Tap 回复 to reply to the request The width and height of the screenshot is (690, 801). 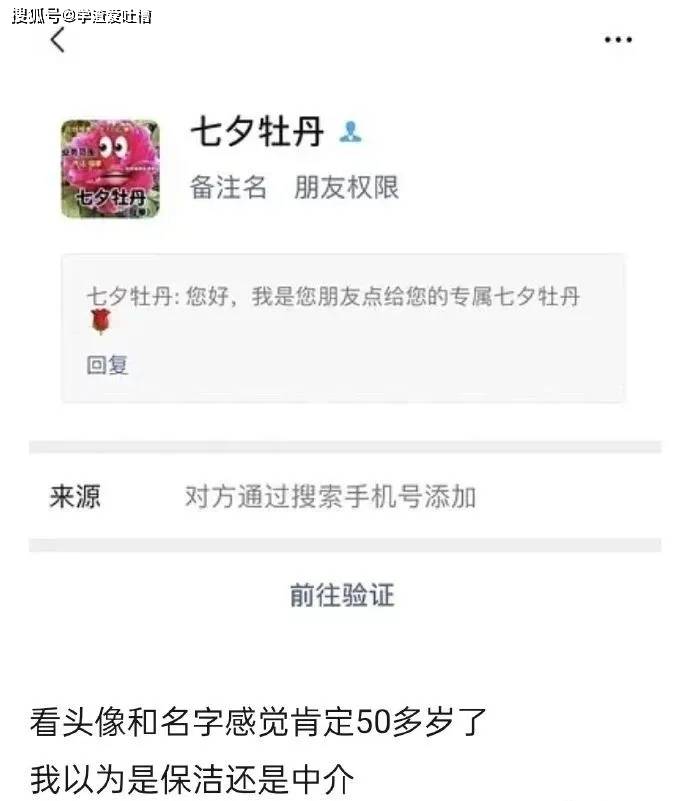[x=107, y=365]
